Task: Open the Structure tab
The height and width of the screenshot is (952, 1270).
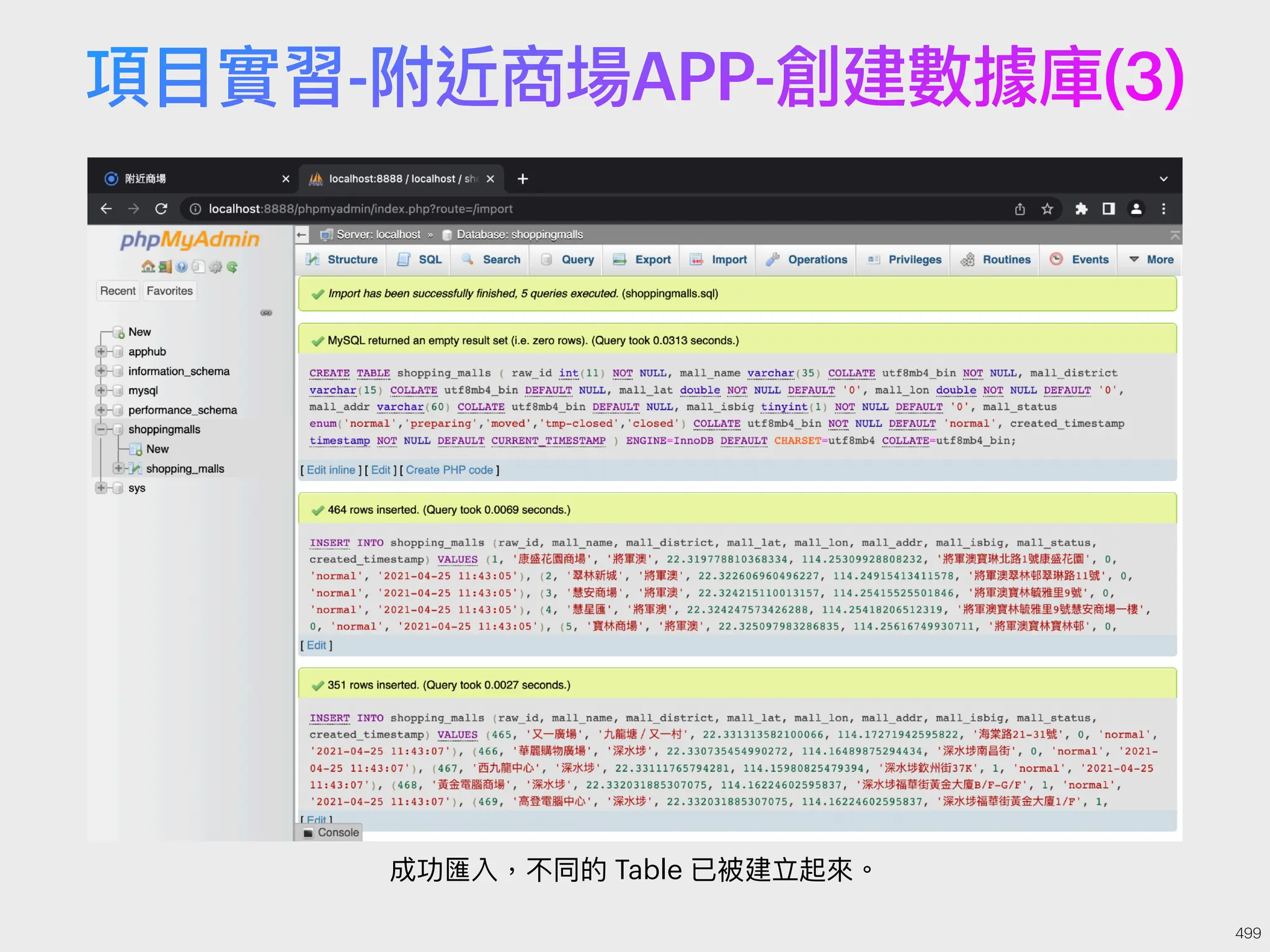Action: tap(342, 260)
